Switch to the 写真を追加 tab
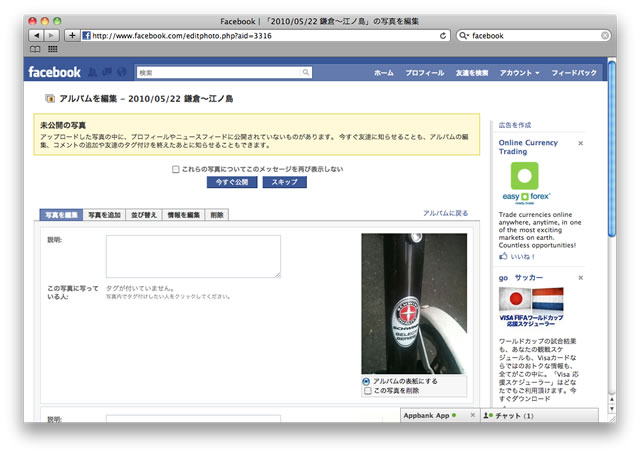 point(104,215)
